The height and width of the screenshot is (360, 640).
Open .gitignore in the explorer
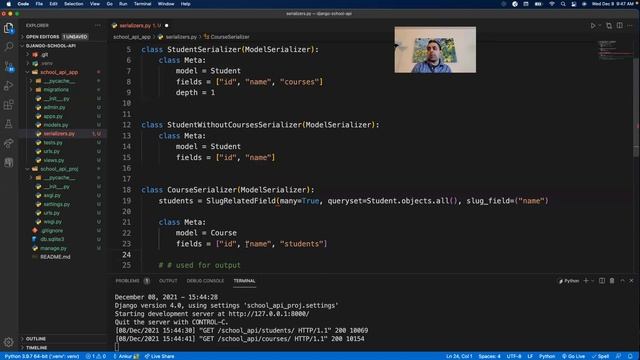[52, 231]
